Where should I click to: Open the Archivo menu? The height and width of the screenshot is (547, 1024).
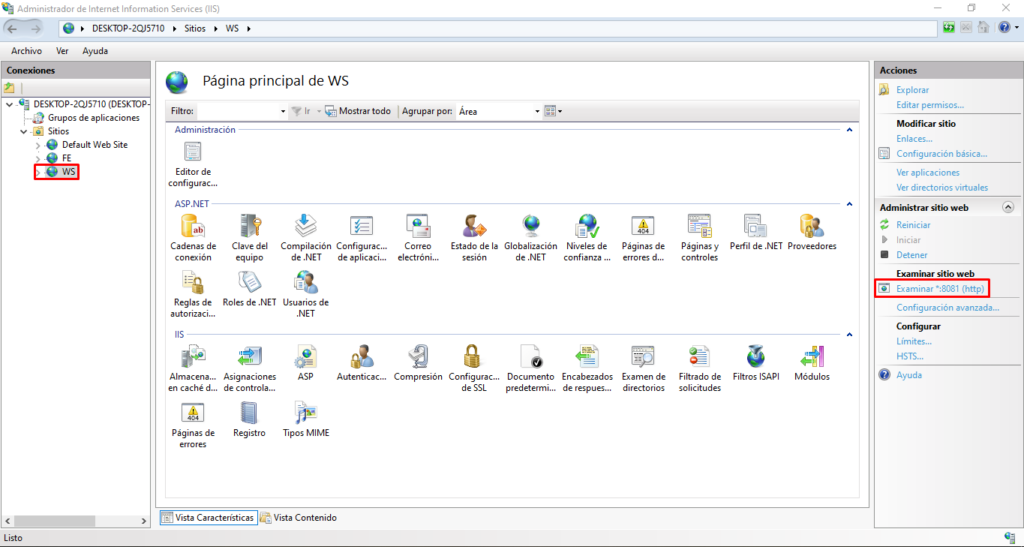click(x=27, y=51)
